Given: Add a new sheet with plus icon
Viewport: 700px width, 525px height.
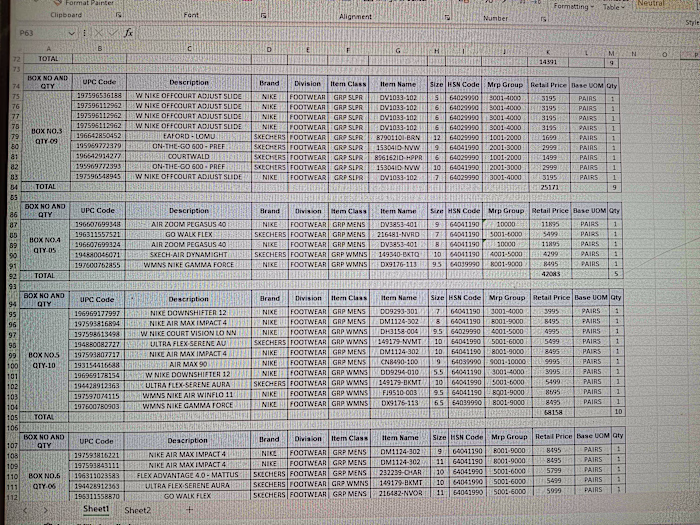Looking at the screenshot, I should [x=189, y=509].
